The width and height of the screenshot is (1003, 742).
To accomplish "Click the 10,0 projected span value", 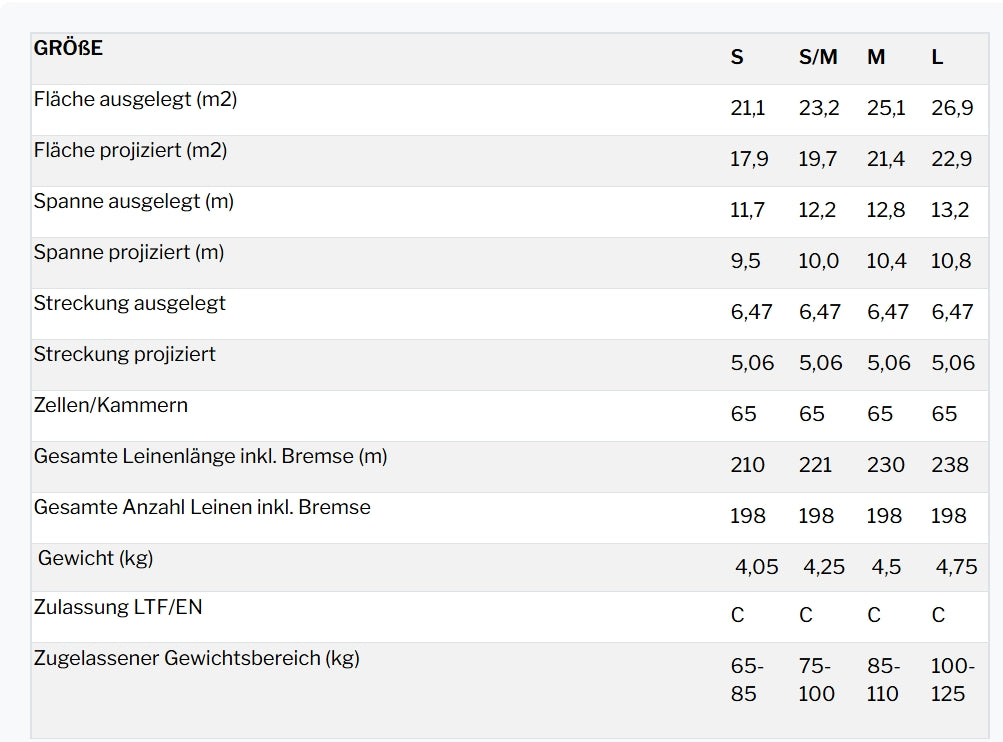I will (819, 262).
